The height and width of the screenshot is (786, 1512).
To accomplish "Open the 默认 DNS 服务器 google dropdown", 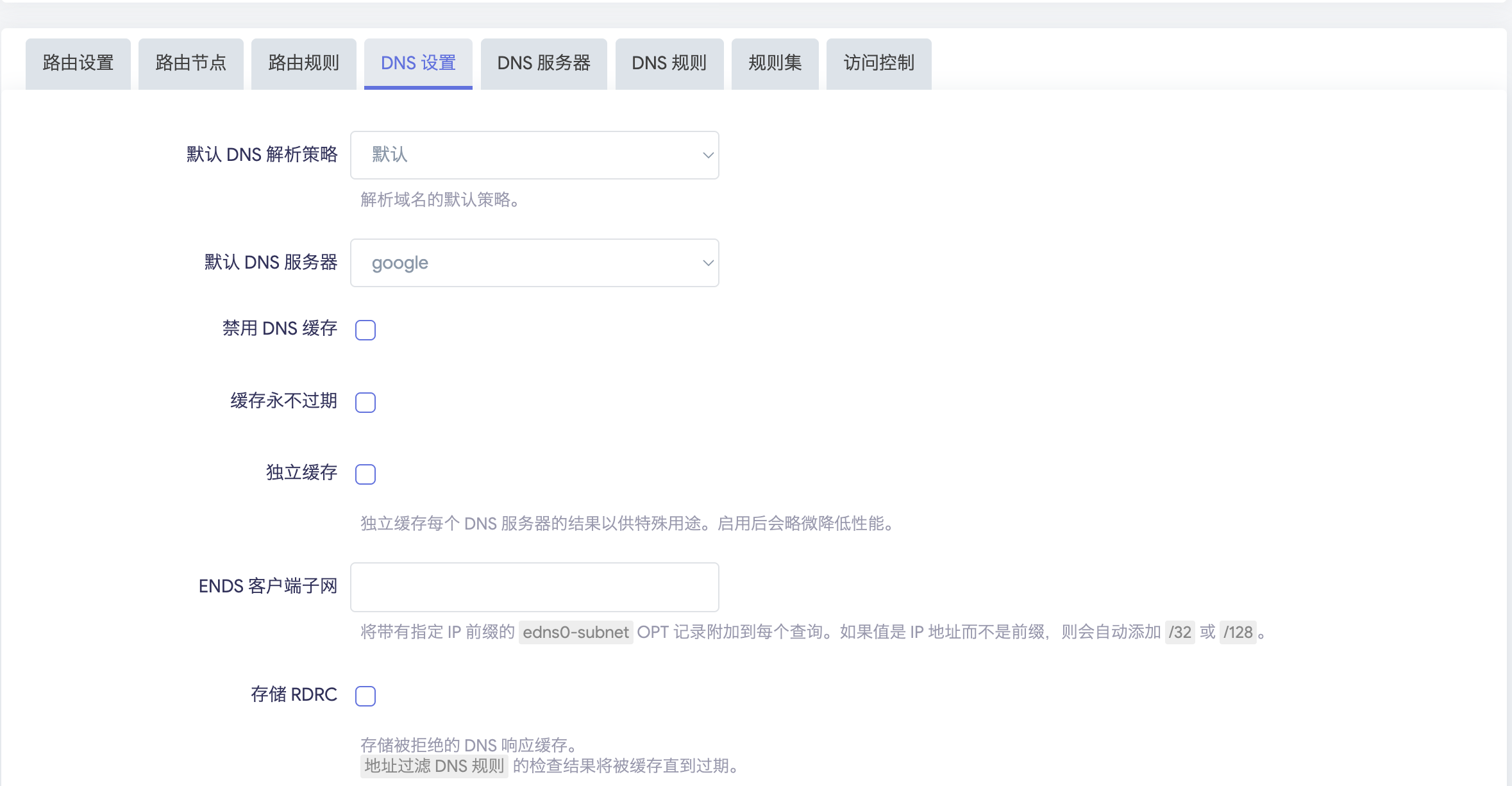I will [x=533, y=263].
